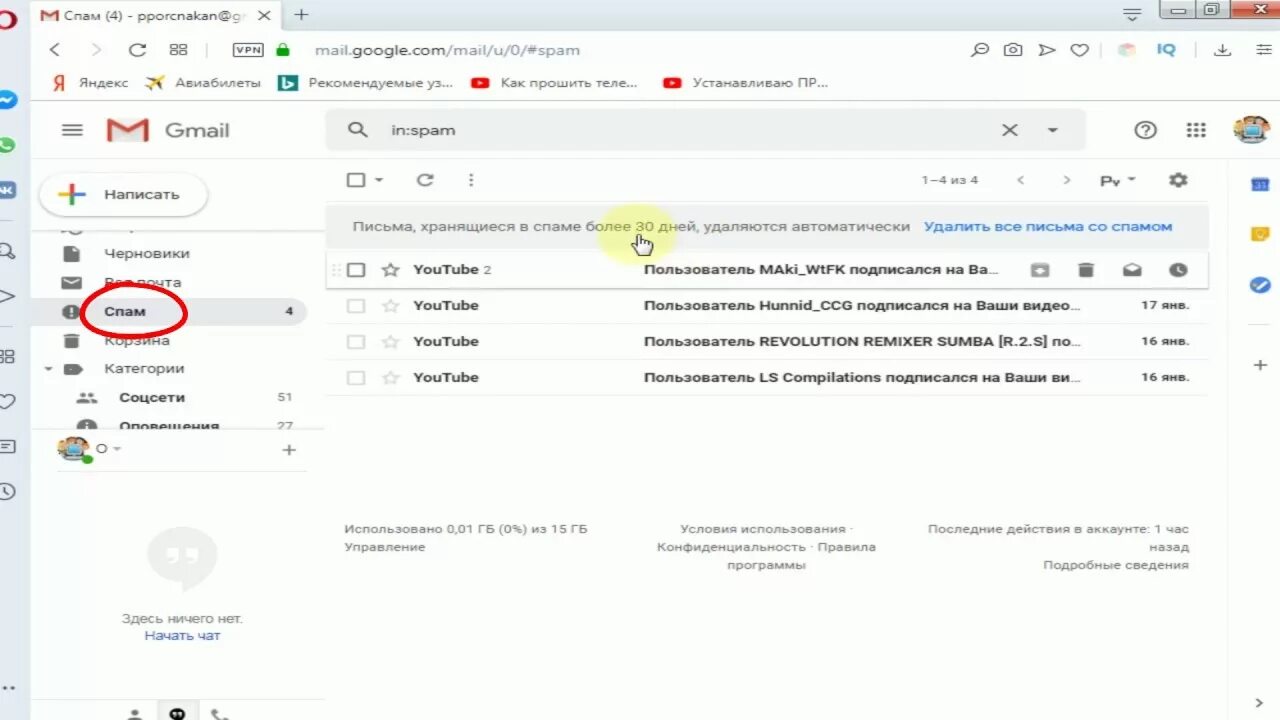Image resolution: width=1280 pixels, height=720 pixels.
Task: Toggle the VPN badge in address bar
Action: click(248, 50)
